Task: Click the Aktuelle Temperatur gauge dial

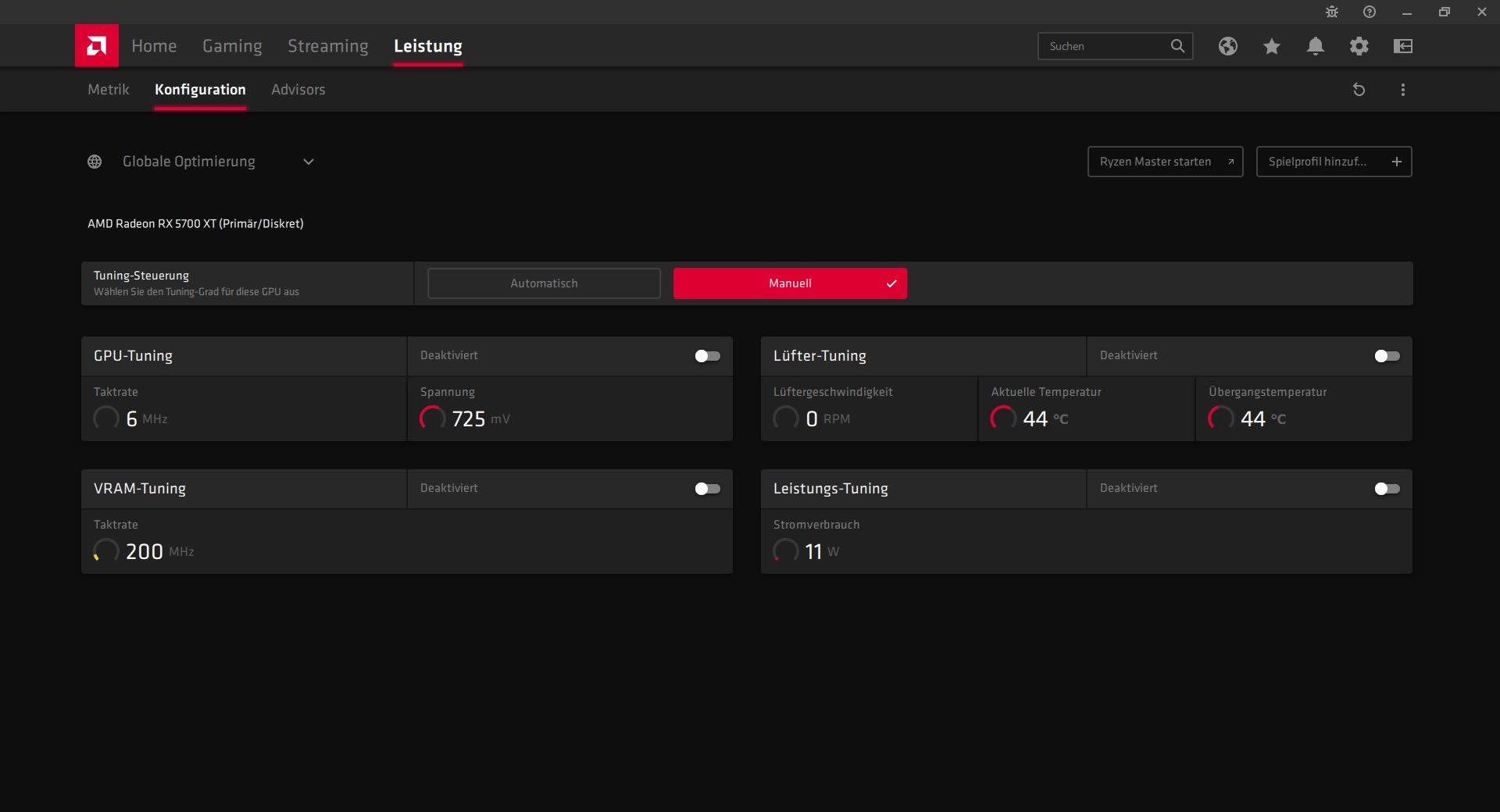Action: tap(1004, 418)
